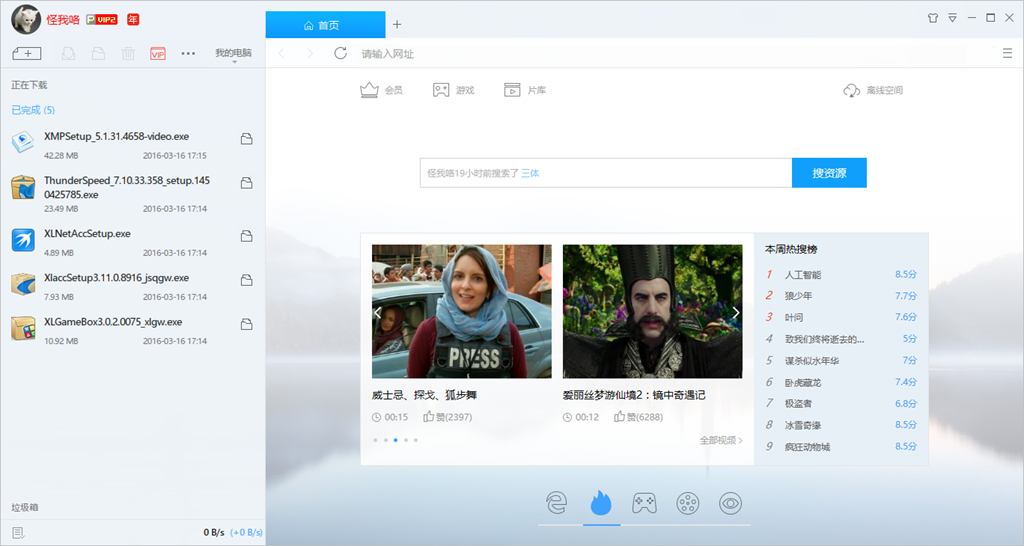Image resolution: width=1024 pixels, height=546 pixels.
Task: Open the hamburger menu right of the address bar
Action: 1007,53
